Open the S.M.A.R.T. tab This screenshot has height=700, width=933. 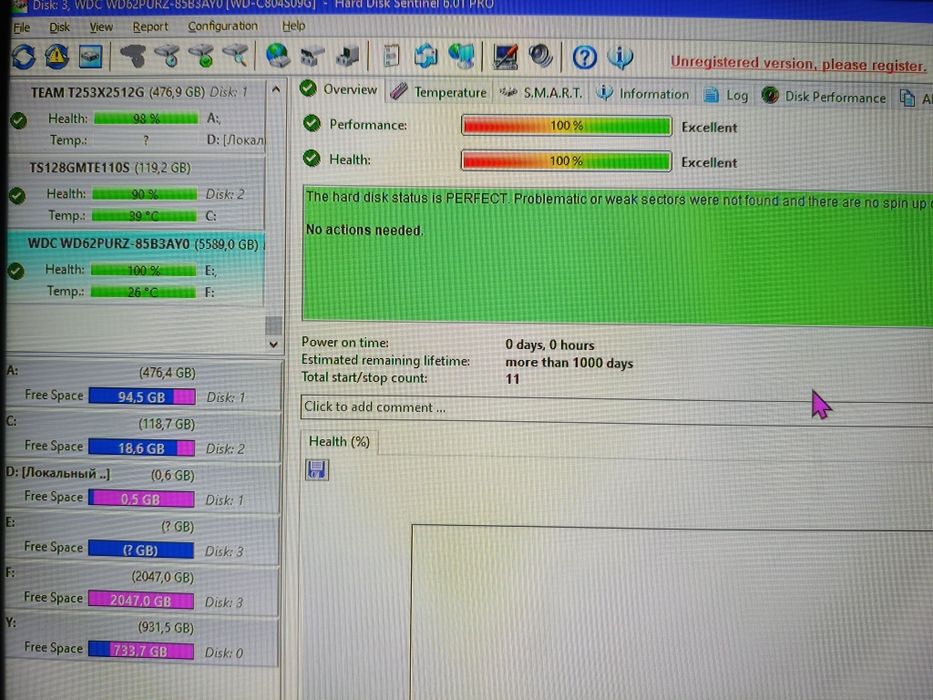[x=541, y=93]
